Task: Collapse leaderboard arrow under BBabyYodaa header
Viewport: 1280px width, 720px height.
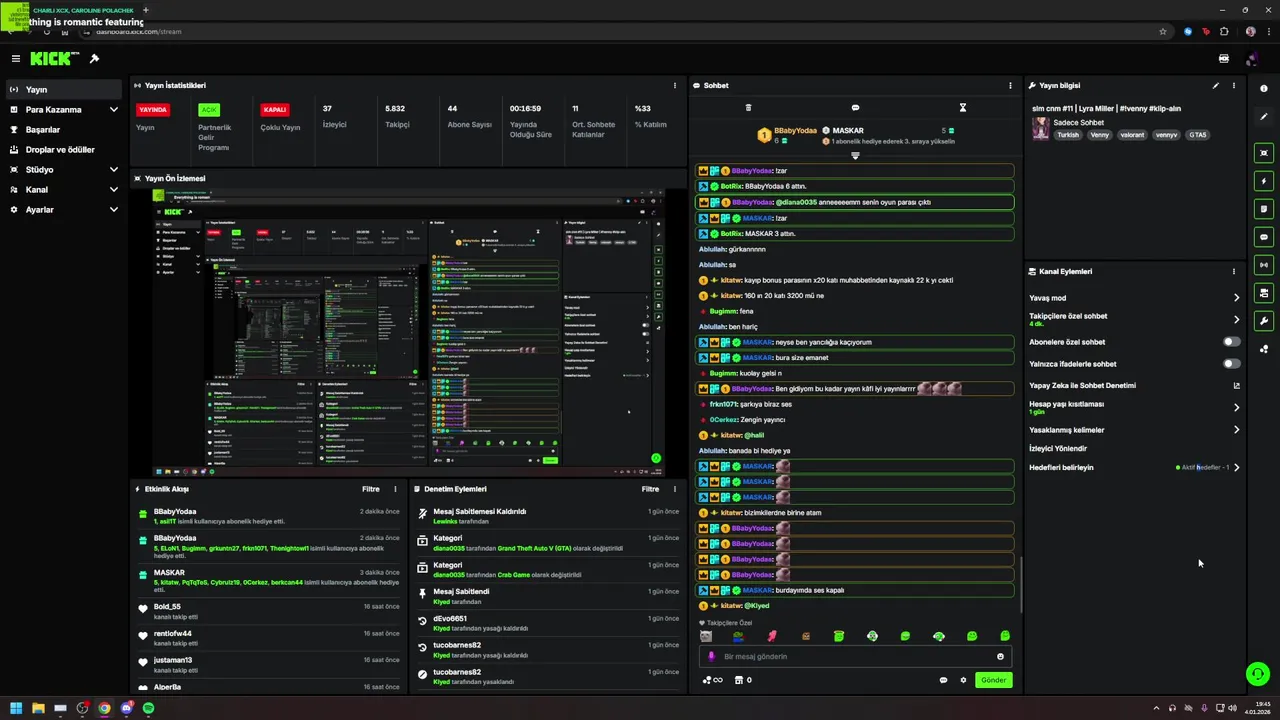Action: tap(855, 156)
